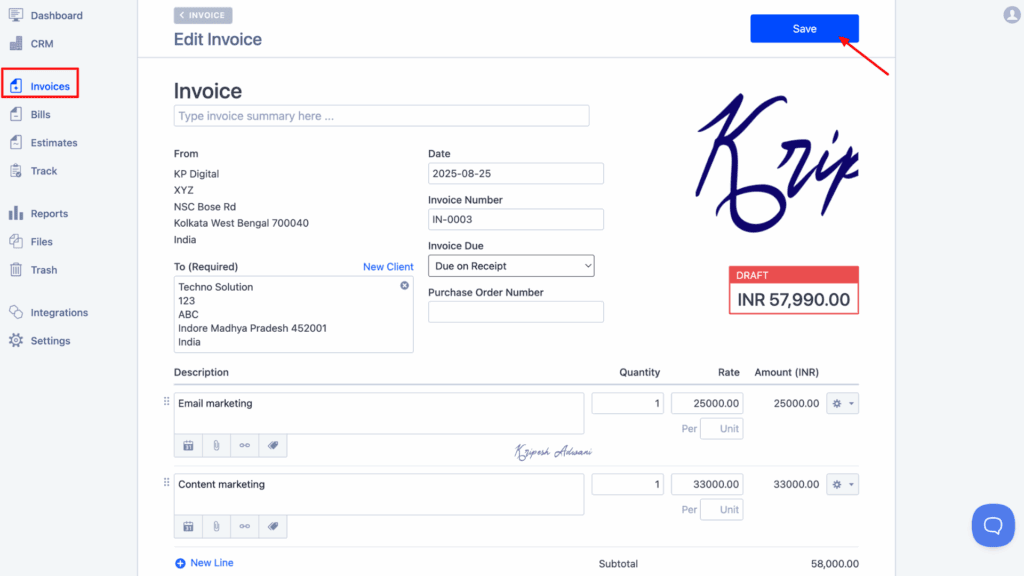Click the New Client link
This screenshot has height=576, width=1024.
tap(388, 266)
